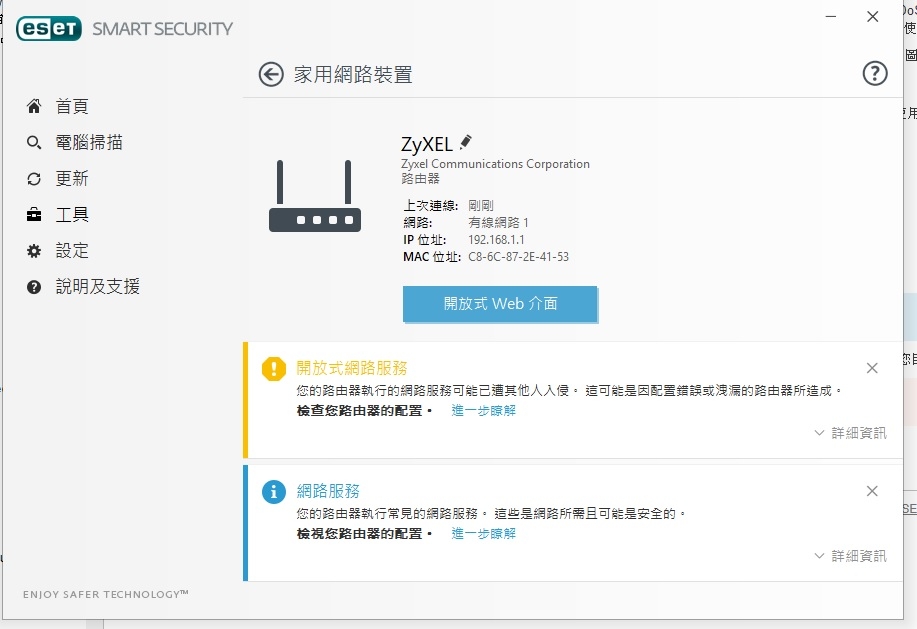Image resolution: width=917 pixels, height=629 pixels.
Task: Dismiss the 網路服務 info card
Action: [872, 491]
